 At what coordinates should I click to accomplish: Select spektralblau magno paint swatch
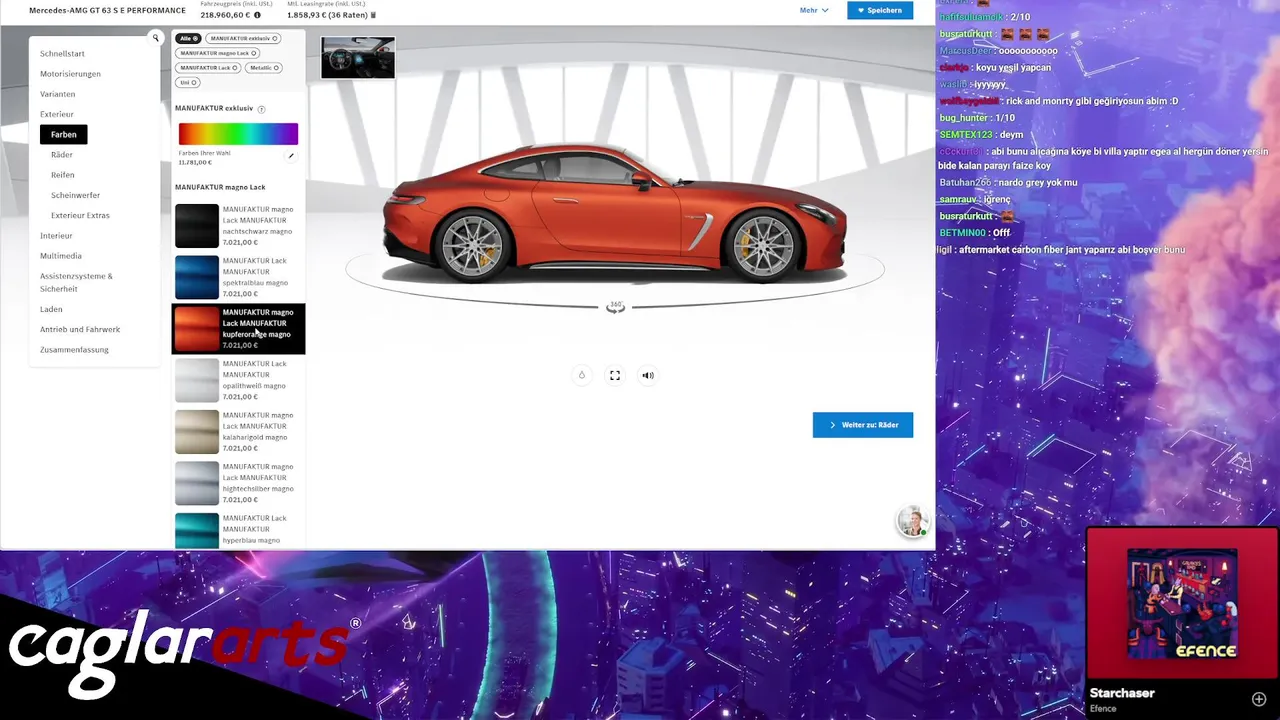197,277
